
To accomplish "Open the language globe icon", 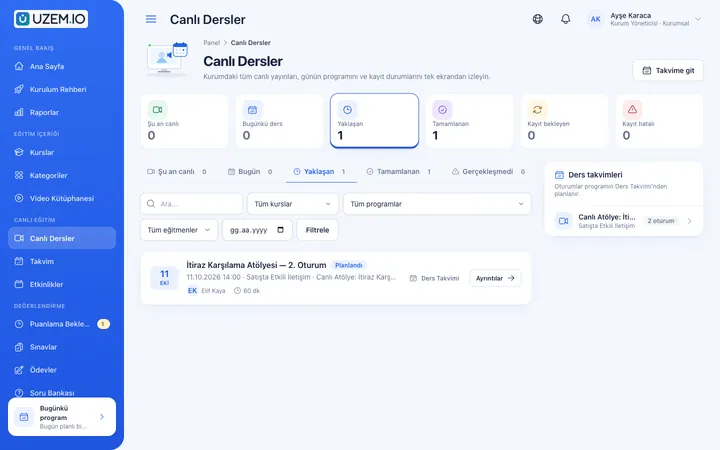I will coord(538,19).
